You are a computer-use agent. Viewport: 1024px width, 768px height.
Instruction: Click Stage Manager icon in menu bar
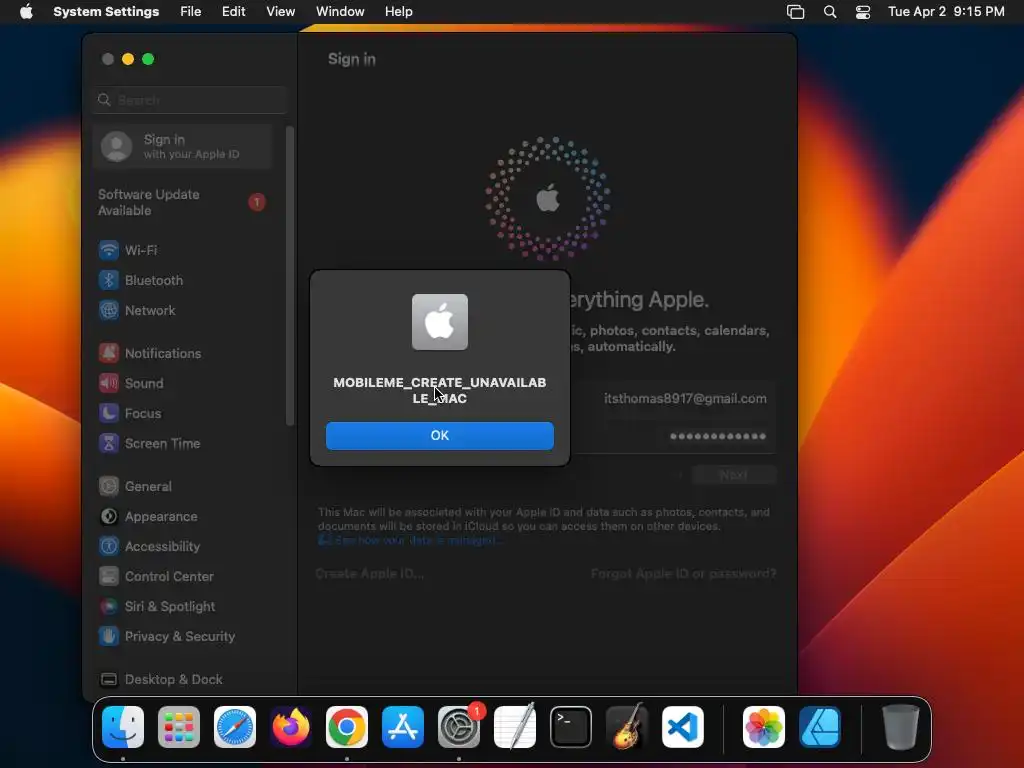795,12
